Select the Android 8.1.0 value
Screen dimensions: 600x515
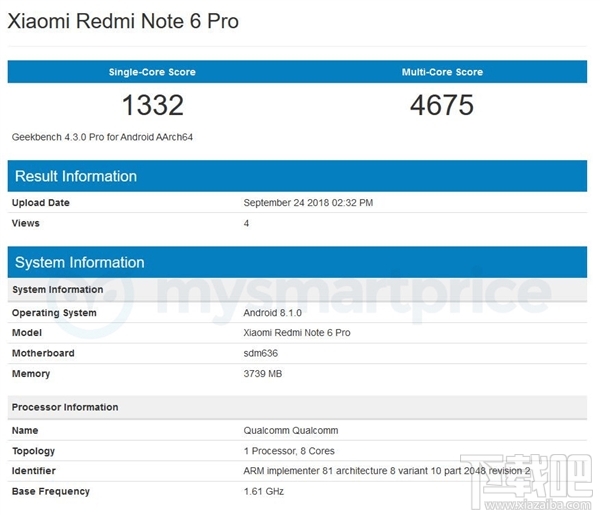pos(272,313)
